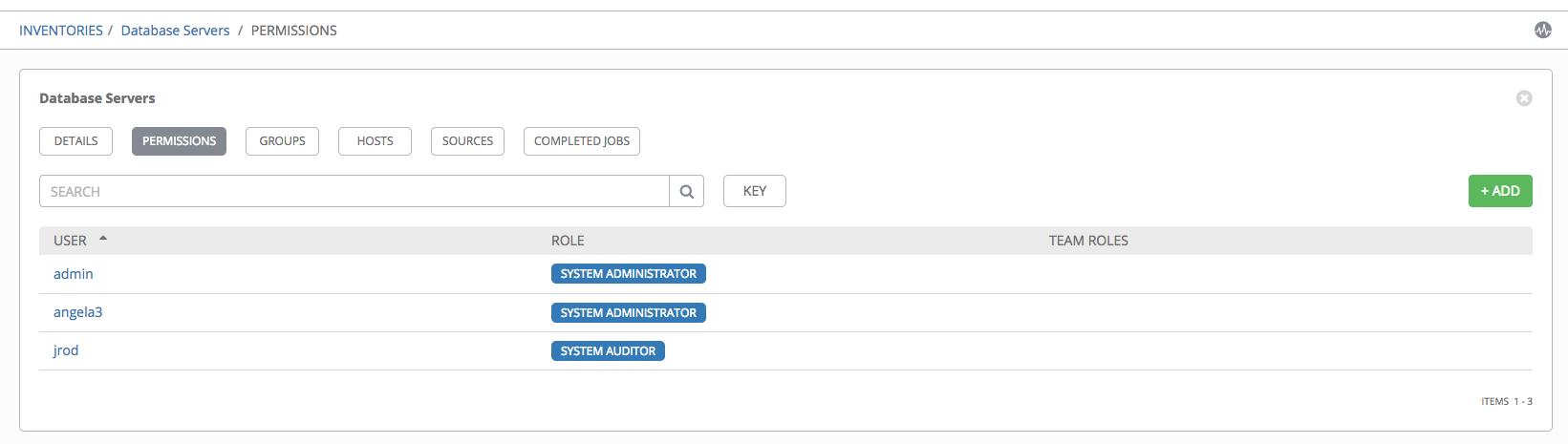
Task: View the COMPLETED JOBS tab
Action: tap(582, 141)
